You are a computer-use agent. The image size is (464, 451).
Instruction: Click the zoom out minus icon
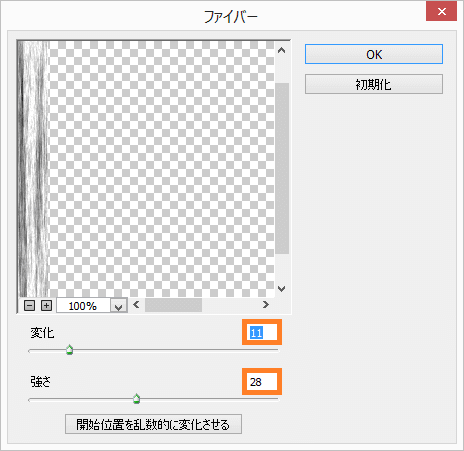pos(29,305)
